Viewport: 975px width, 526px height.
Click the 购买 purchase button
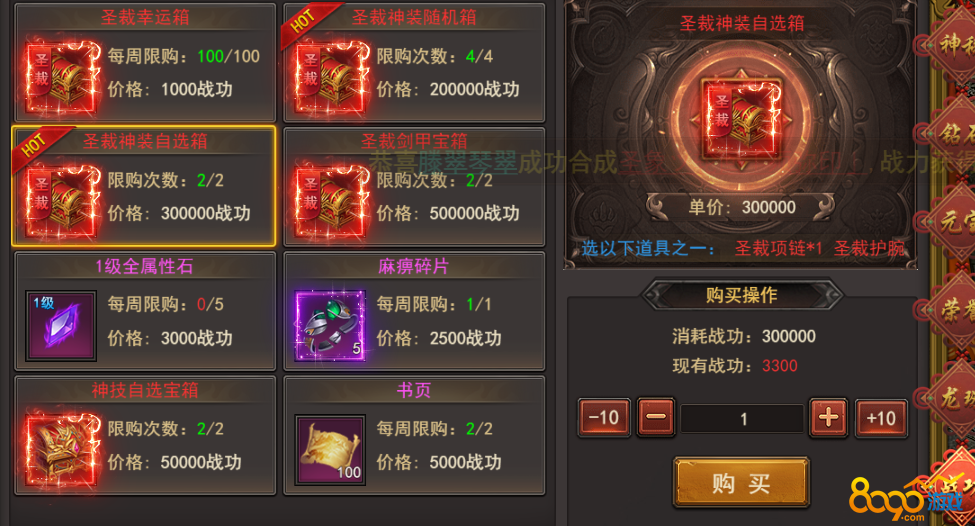[x=741, y=482]
